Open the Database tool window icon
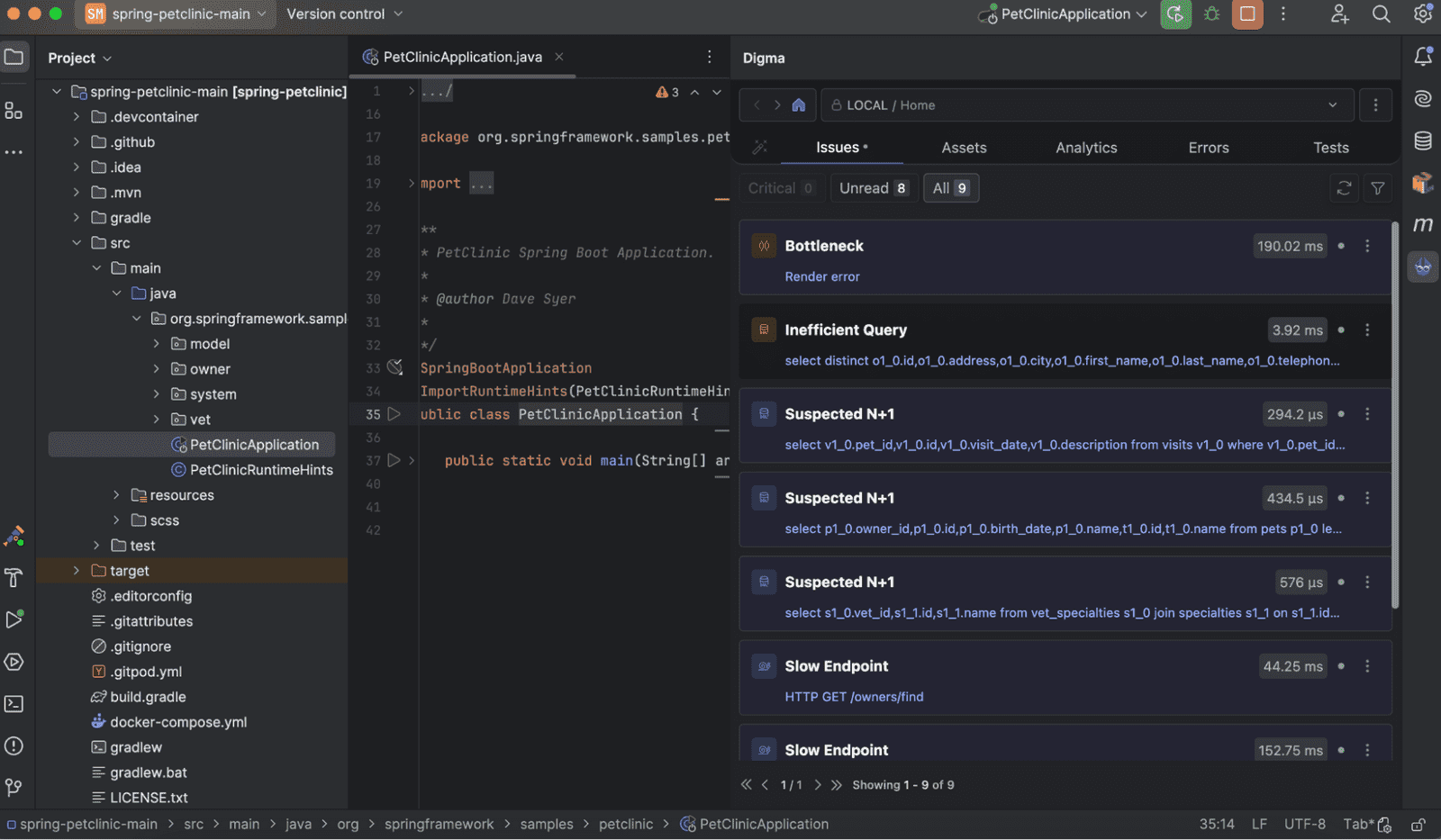Viewport: 1441px width, 840px height. point(1423,140)
